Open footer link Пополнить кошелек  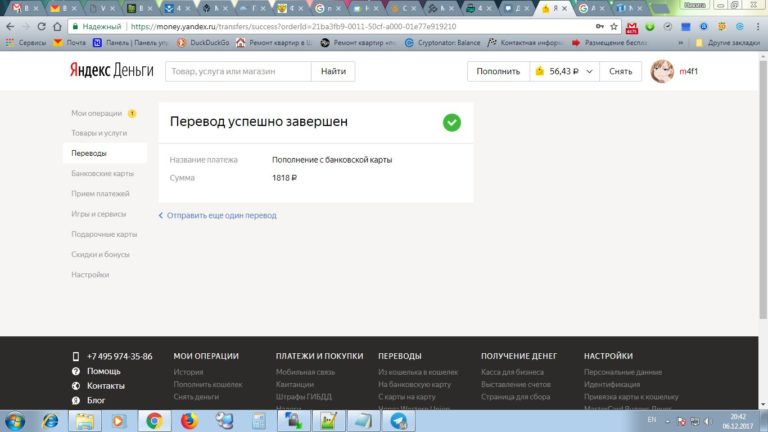click(x=208, y=384)
